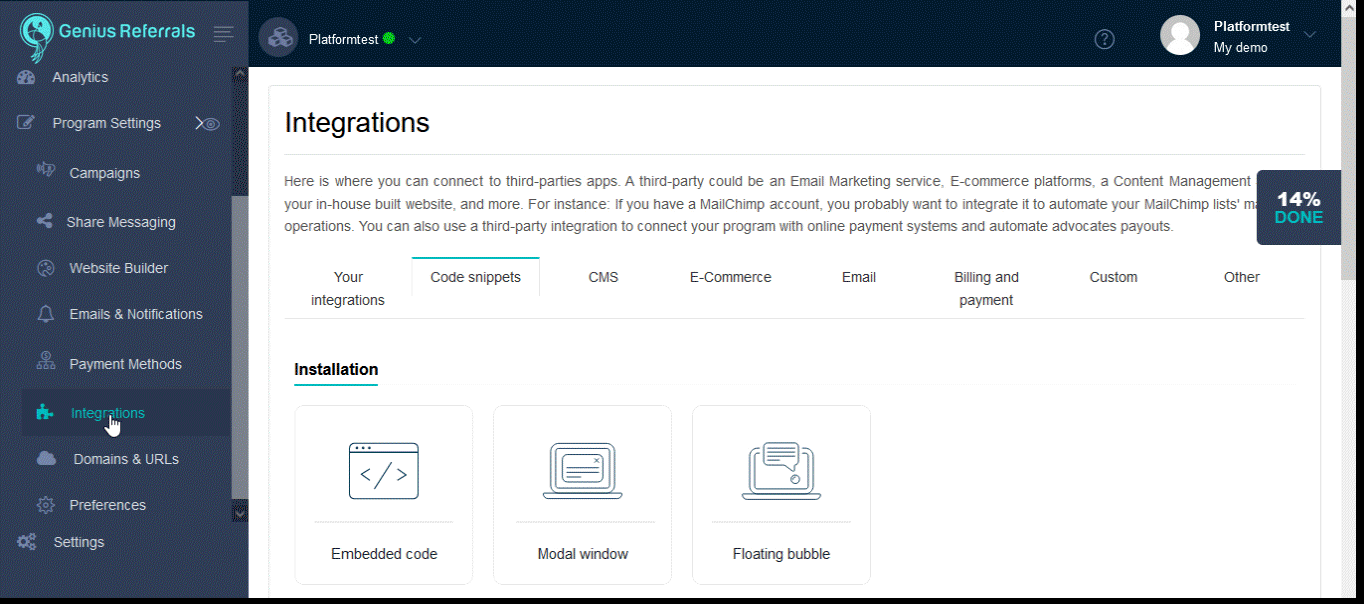Click the 14% DONE progress indicator

coord(1298,207)
